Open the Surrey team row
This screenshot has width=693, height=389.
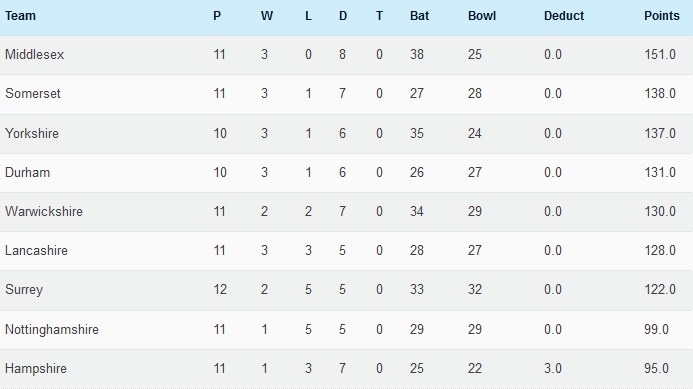click(x=346, y=290)
